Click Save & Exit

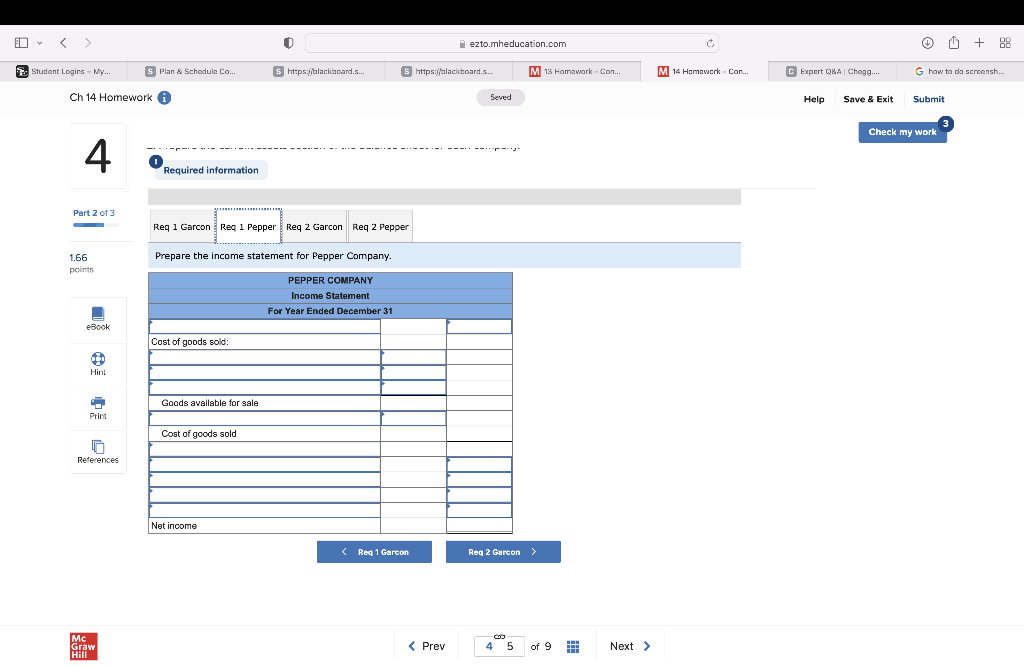(x=868, y=99)
